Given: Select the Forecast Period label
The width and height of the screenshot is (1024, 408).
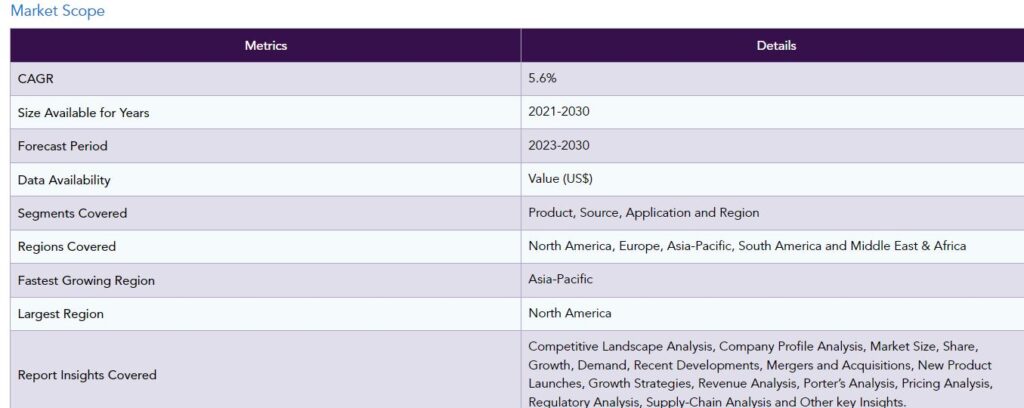Looking at the screenshot, I should click(63, 146).
